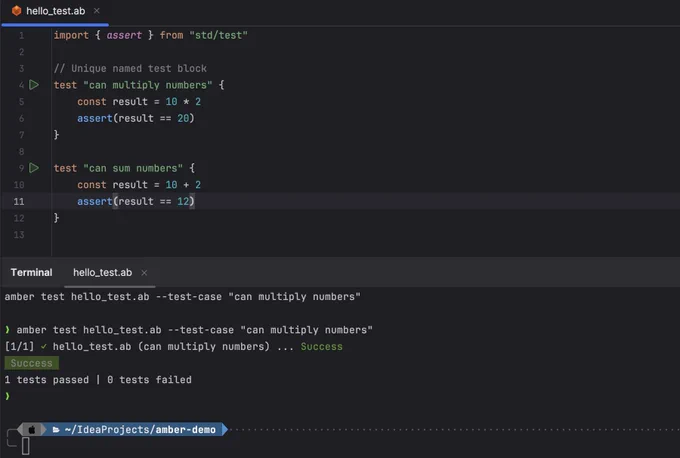Click the green Success badge in terminal

[32, 363]
